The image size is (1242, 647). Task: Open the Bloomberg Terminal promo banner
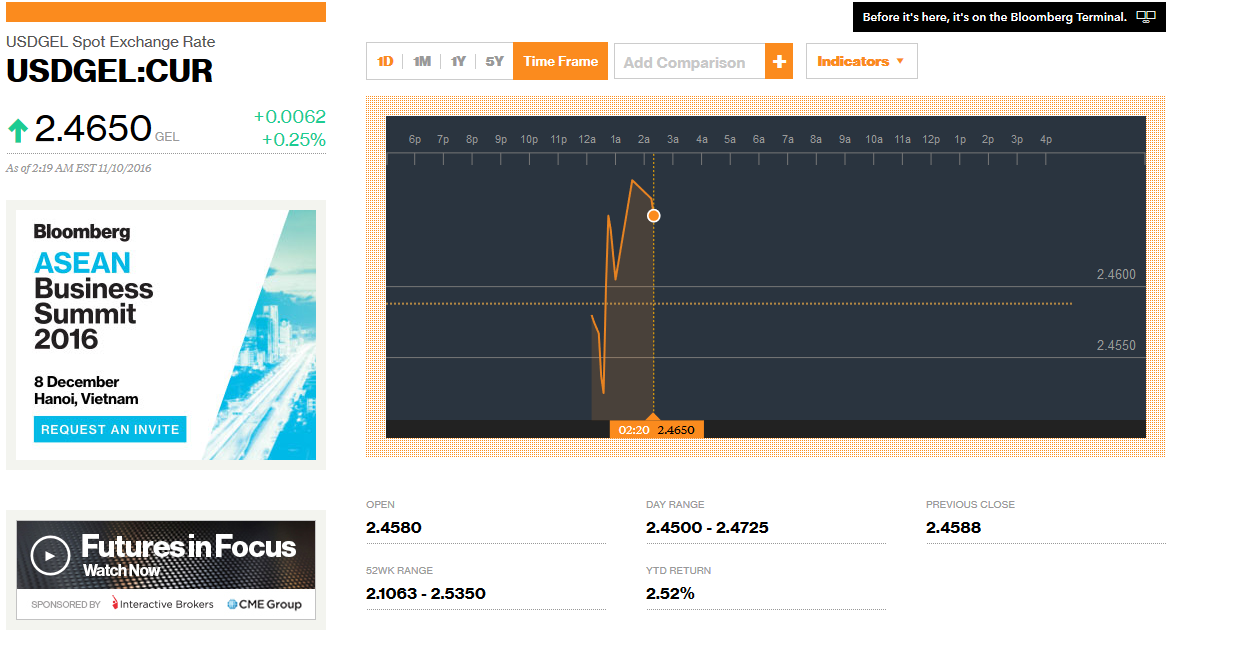tap(1009, 17)
